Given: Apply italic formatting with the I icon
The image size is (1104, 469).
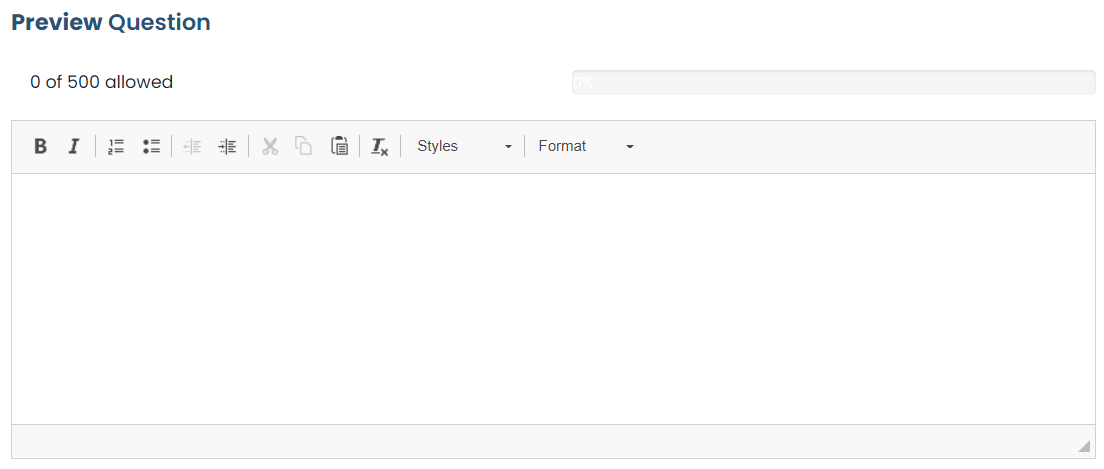Looking at the screenshot, I should [x=74, y=146].
